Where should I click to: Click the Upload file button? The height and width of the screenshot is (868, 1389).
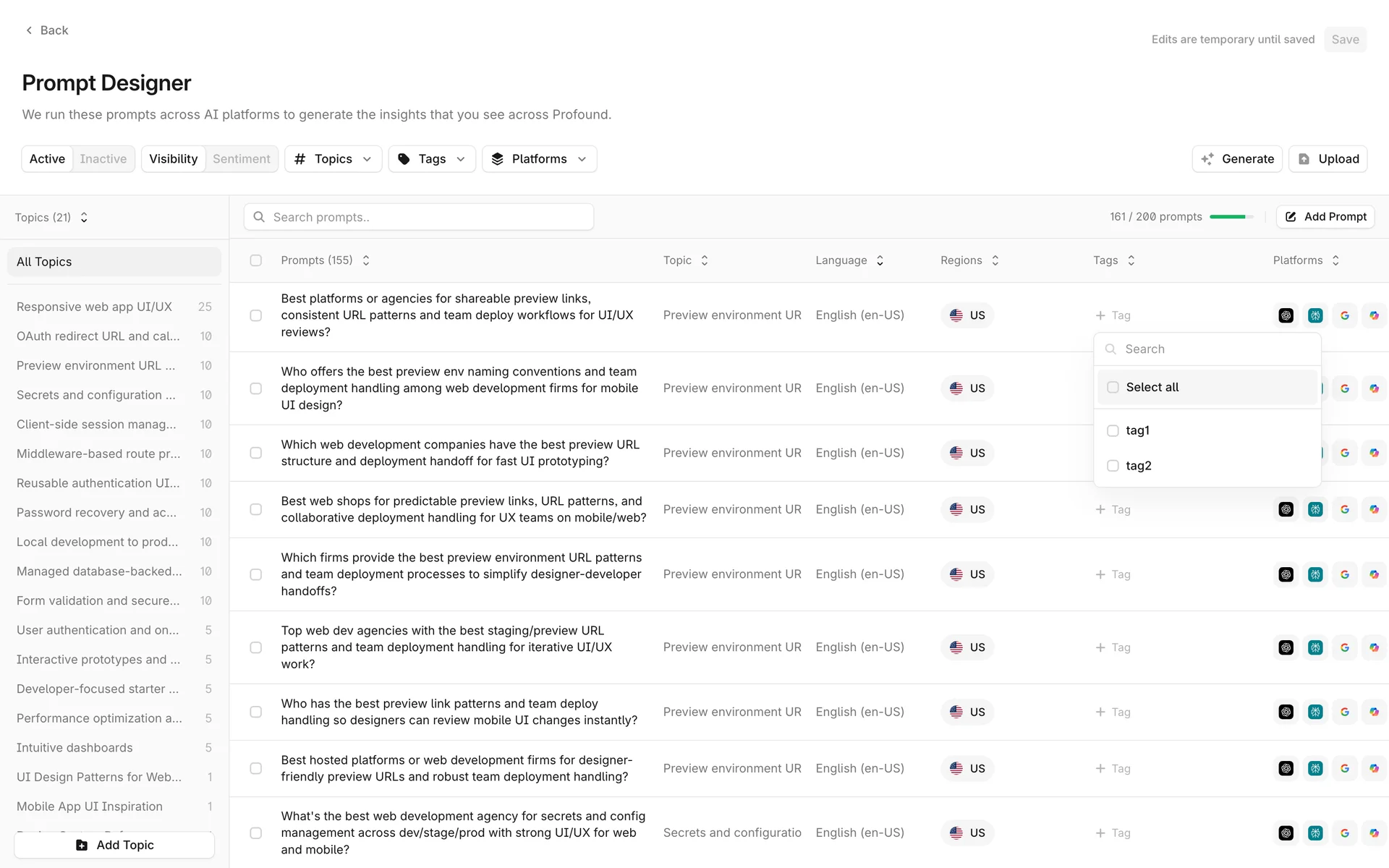[1328, 159]
